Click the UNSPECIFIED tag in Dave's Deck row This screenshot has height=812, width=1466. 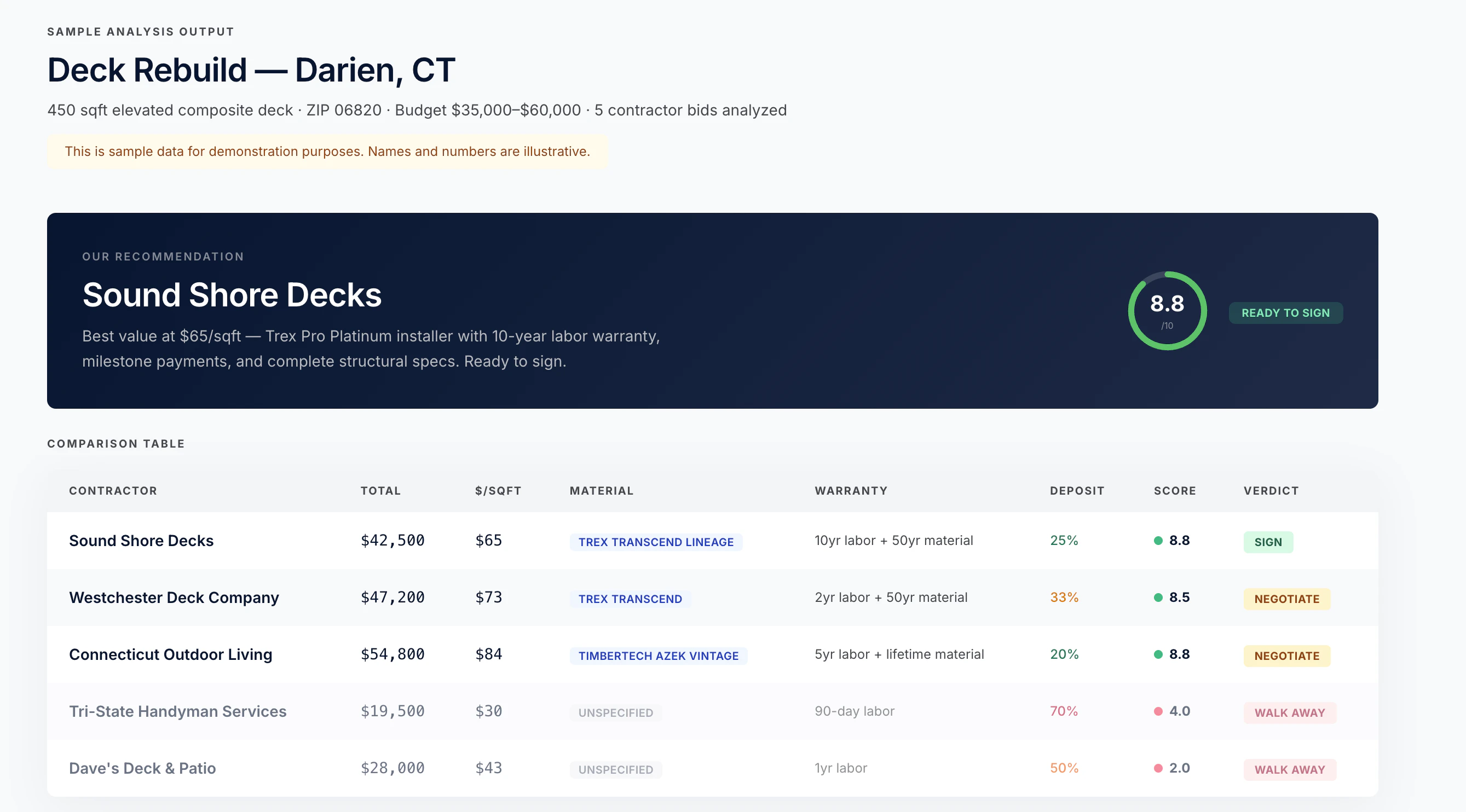[x=615, y=769]
